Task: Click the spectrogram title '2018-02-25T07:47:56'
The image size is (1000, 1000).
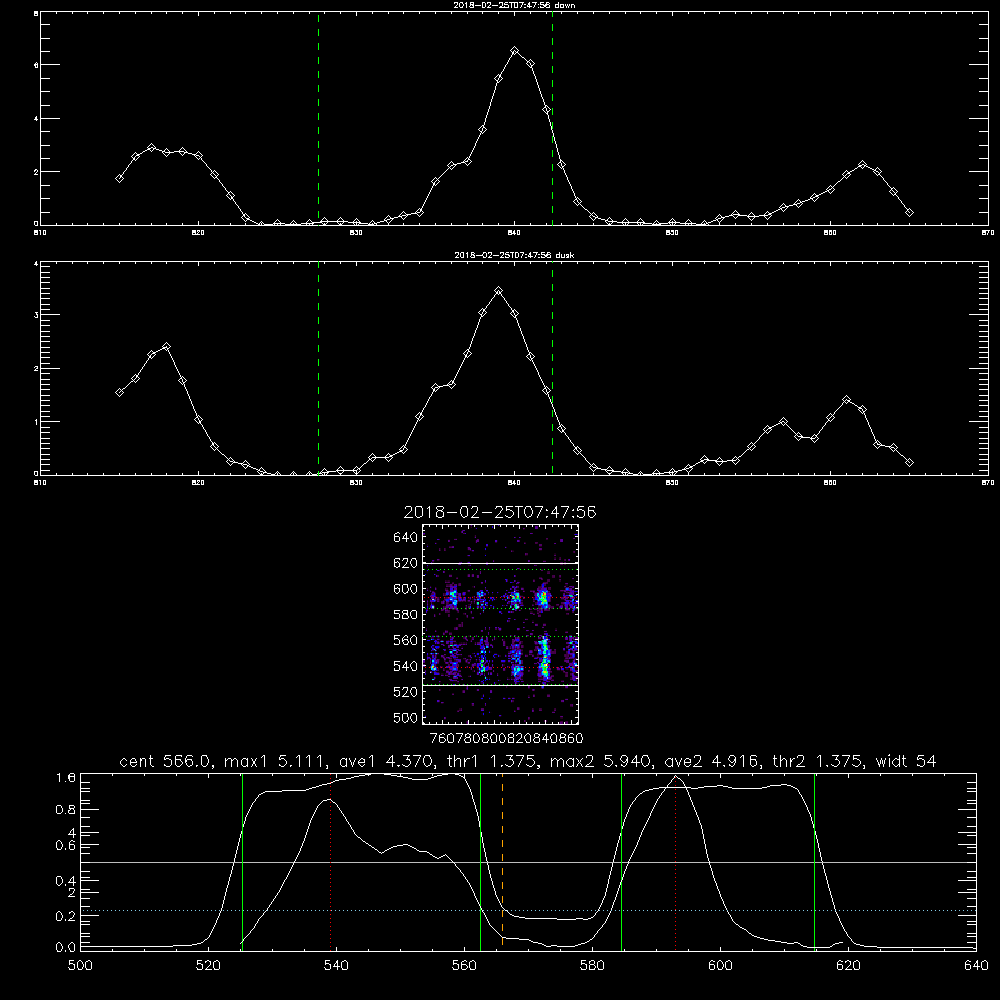Action: (500, 512)
